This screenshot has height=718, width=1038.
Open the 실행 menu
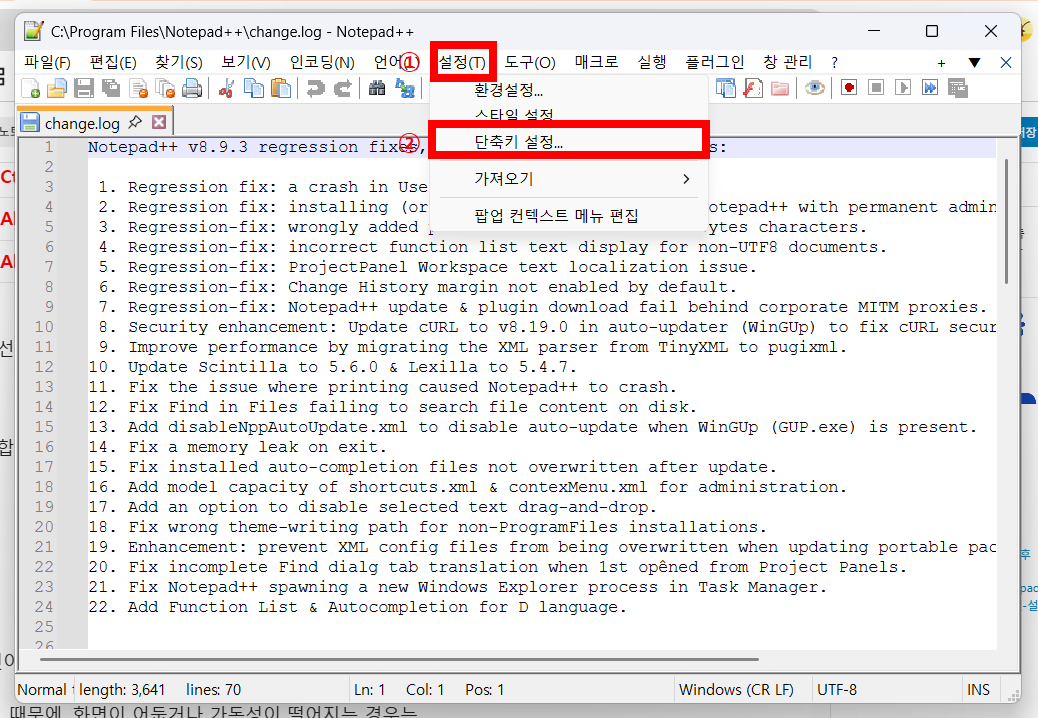click(652, 62)
